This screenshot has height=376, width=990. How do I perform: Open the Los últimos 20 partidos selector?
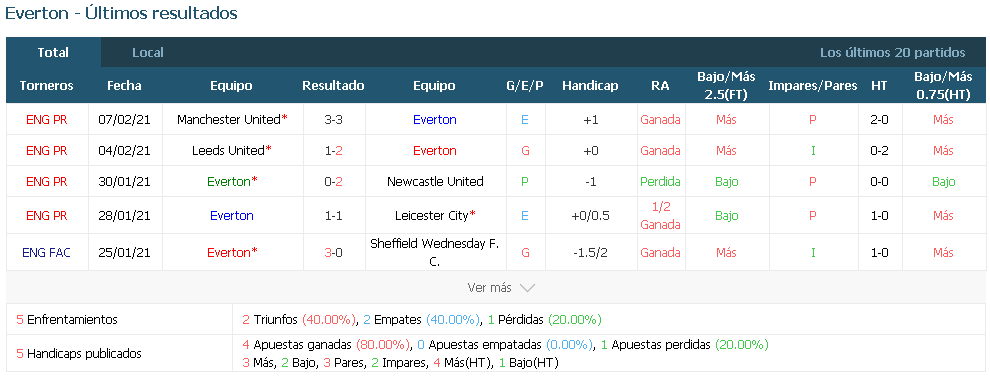pyautogui.click(x=892, y=53)
